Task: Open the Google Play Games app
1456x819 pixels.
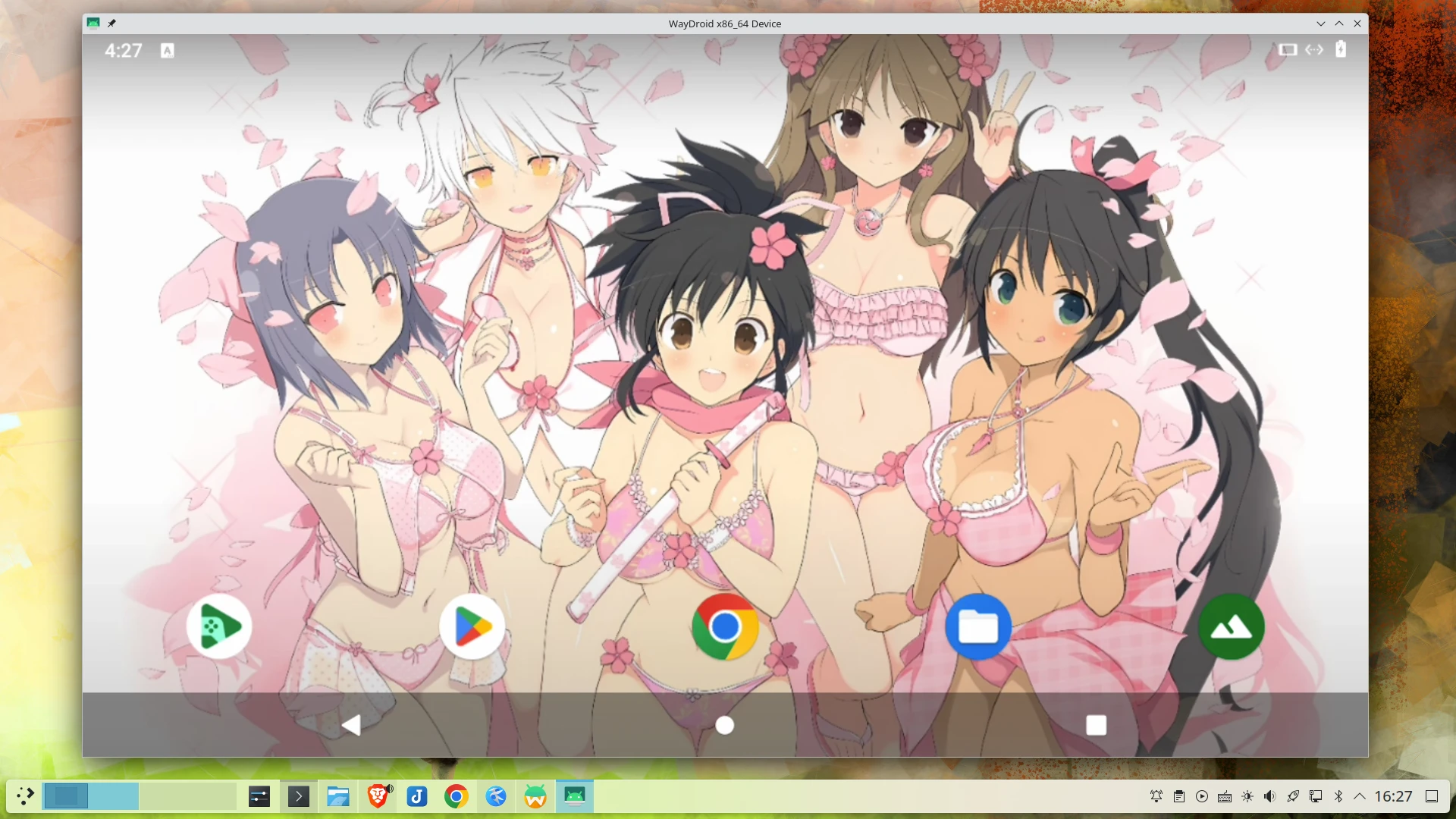Action: 219,626
